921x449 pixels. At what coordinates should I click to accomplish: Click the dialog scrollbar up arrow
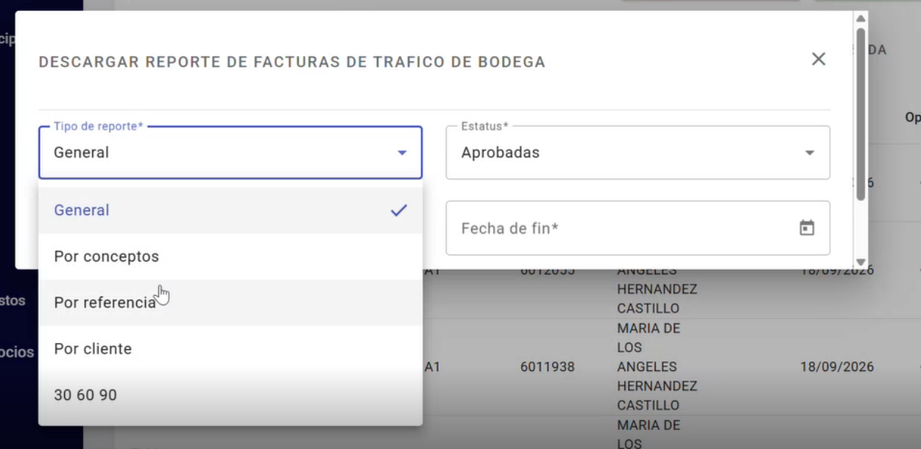point(861,19)
